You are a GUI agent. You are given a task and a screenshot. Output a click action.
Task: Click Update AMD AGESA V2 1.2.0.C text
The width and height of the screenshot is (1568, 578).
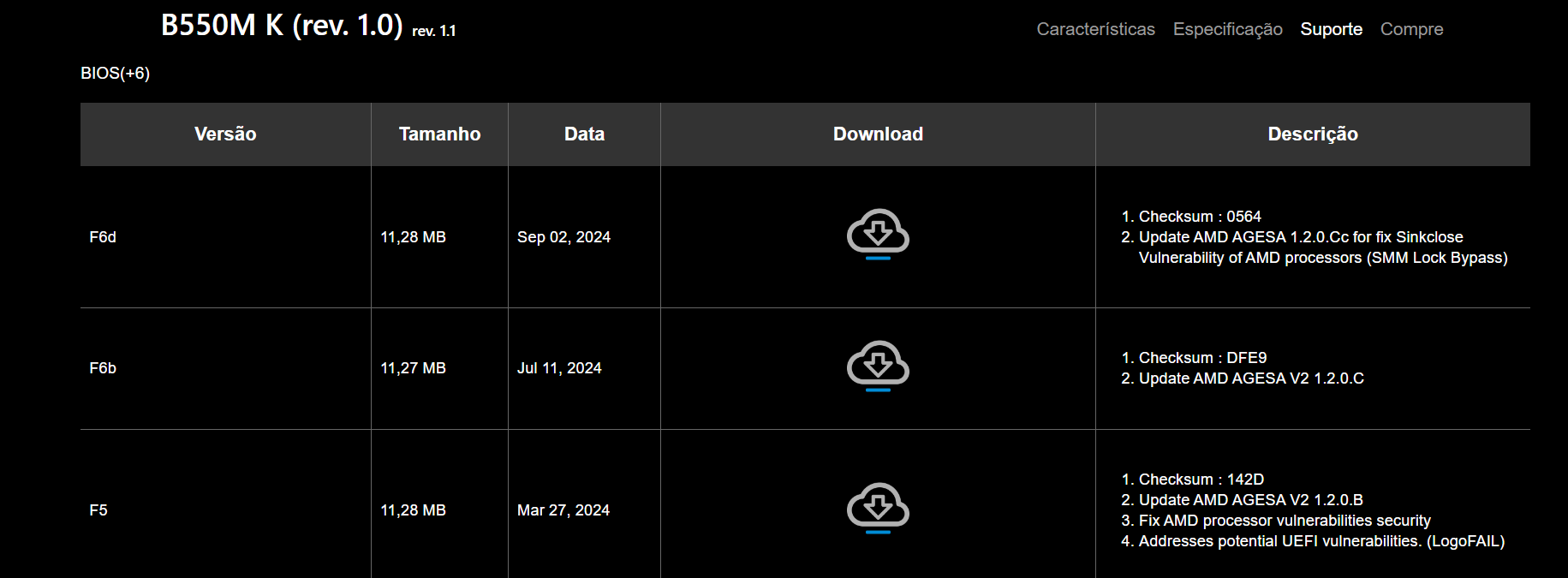click(x=1251, y=378)
